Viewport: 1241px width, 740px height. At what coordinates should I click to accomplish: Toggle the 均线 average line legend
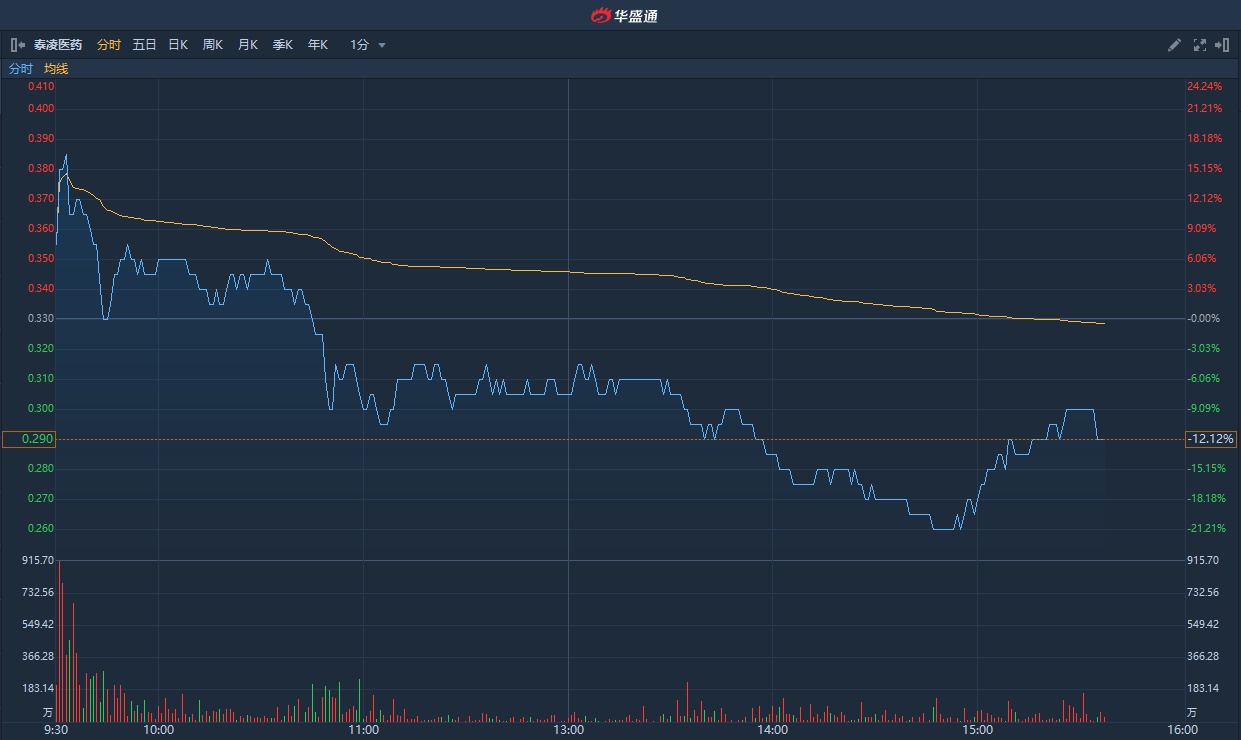click(56, 69)
